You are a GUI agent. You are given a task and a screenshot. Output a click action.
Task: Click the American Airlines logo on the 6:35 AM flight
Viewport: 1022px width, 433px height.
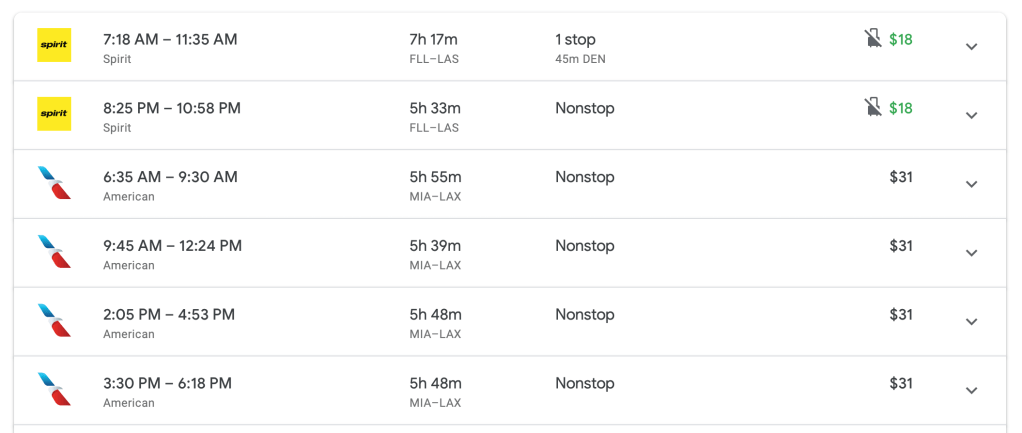click(54, 183)
